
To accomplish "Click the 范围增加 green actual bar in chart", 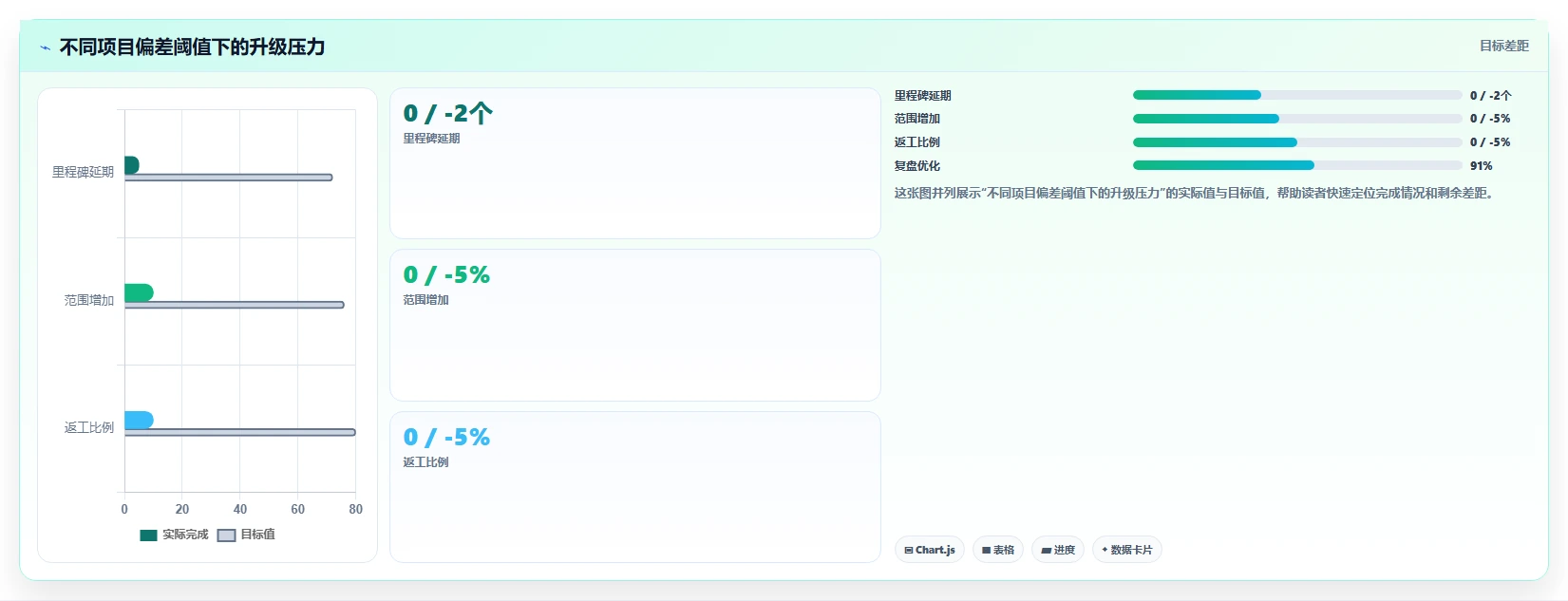I will coord(139,292).
